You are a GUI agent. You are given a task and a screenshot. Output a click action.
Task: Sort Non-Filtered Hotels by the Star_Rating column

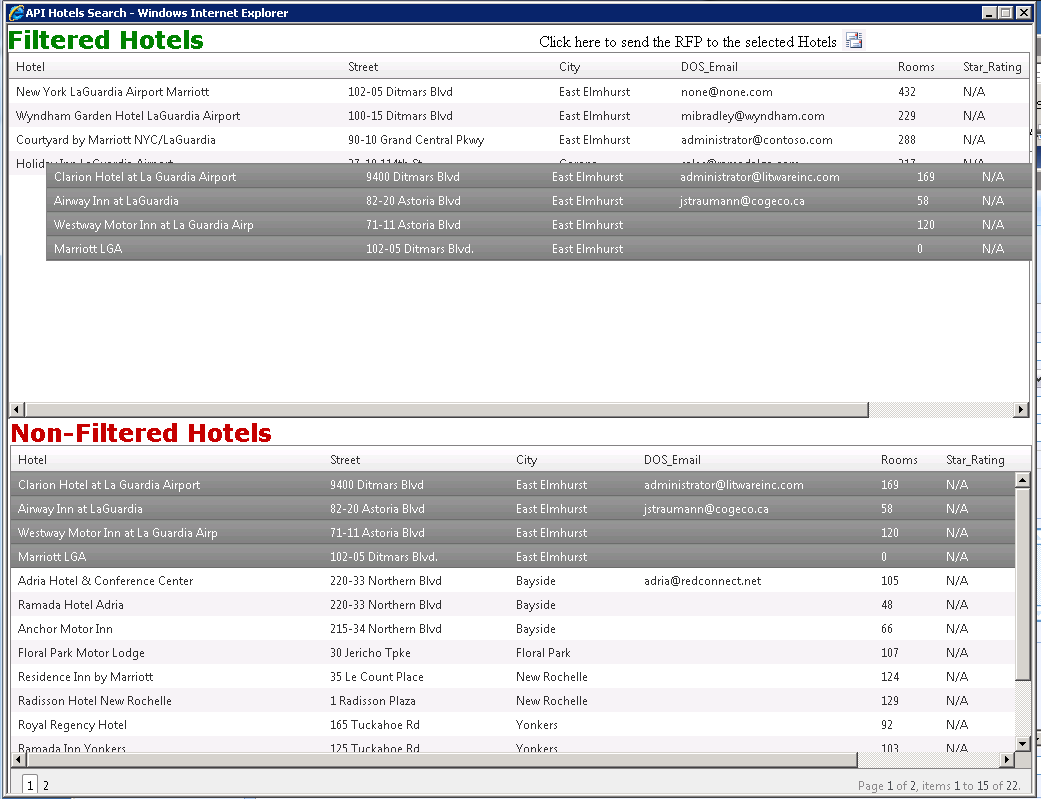pos(975,460)
